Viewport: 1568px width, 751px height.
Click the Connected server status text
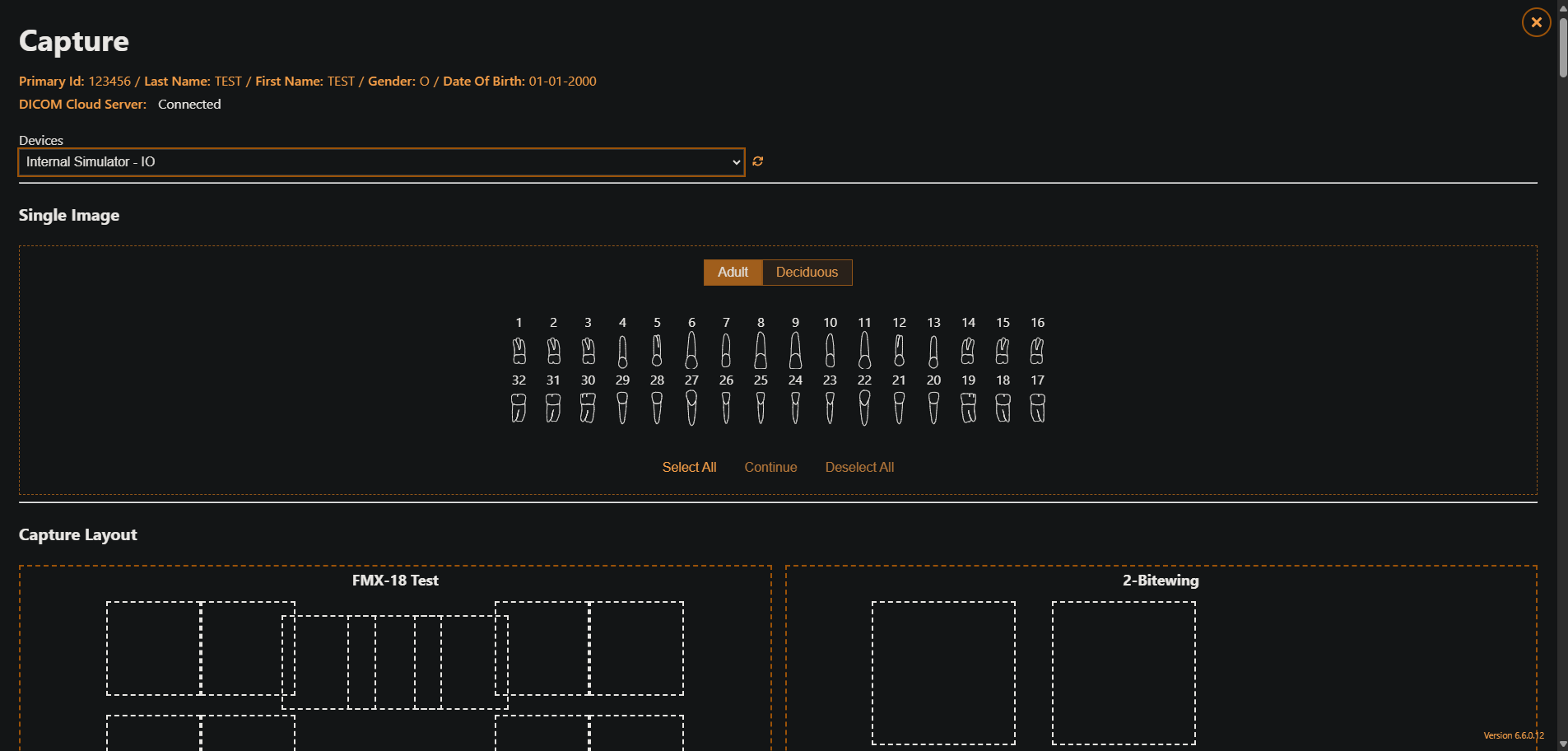coord(189,105)
